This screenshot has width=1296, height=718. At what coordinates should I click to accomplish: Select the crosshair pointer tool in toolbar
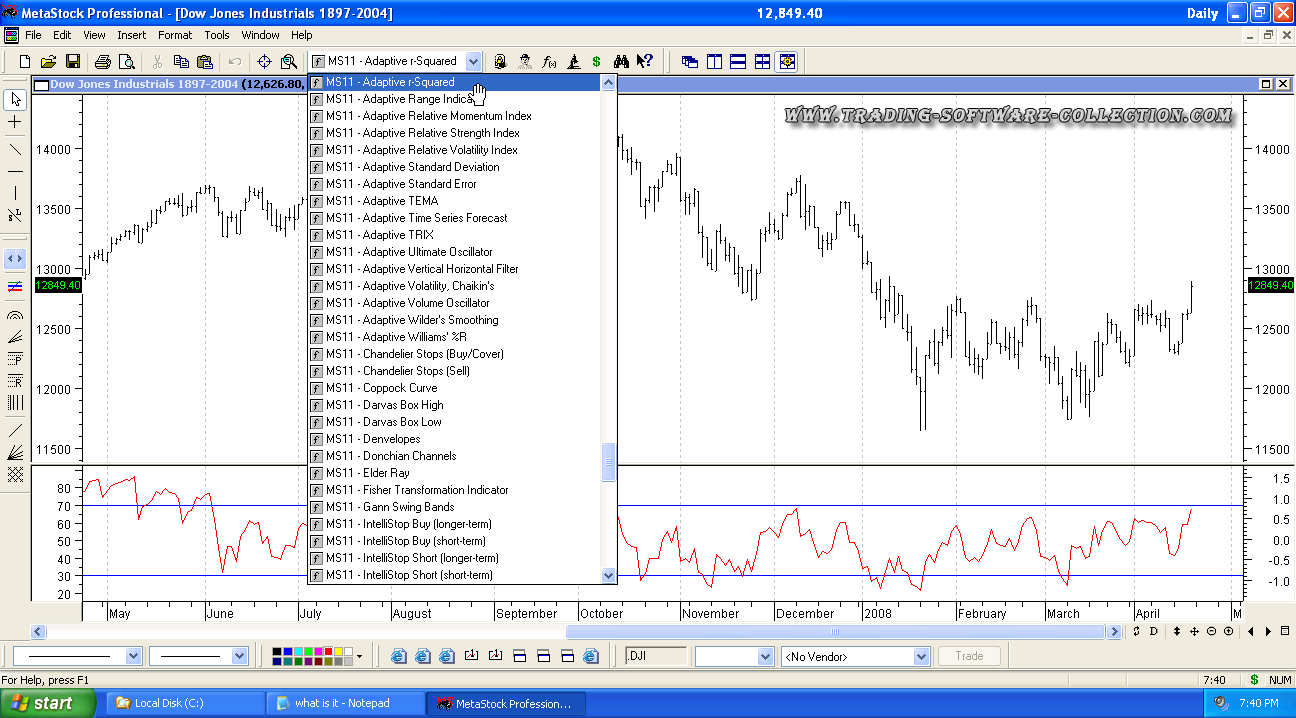pyautogui.click(x=264, y=62)
